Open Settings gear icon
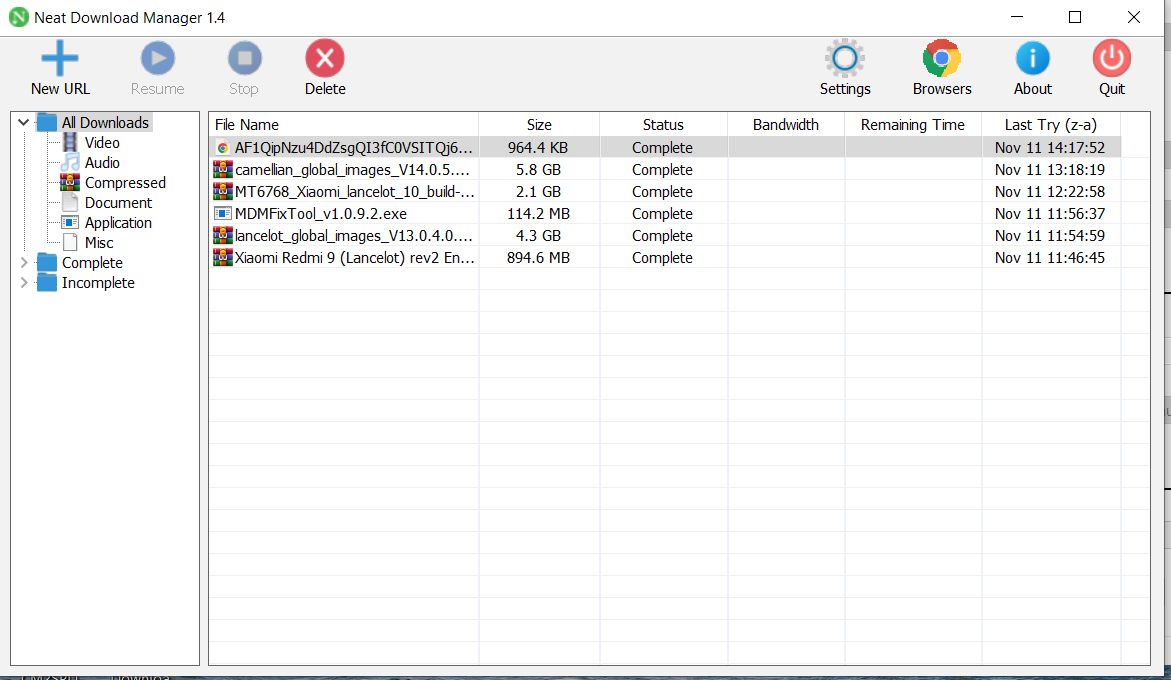 tap(845, 59)
